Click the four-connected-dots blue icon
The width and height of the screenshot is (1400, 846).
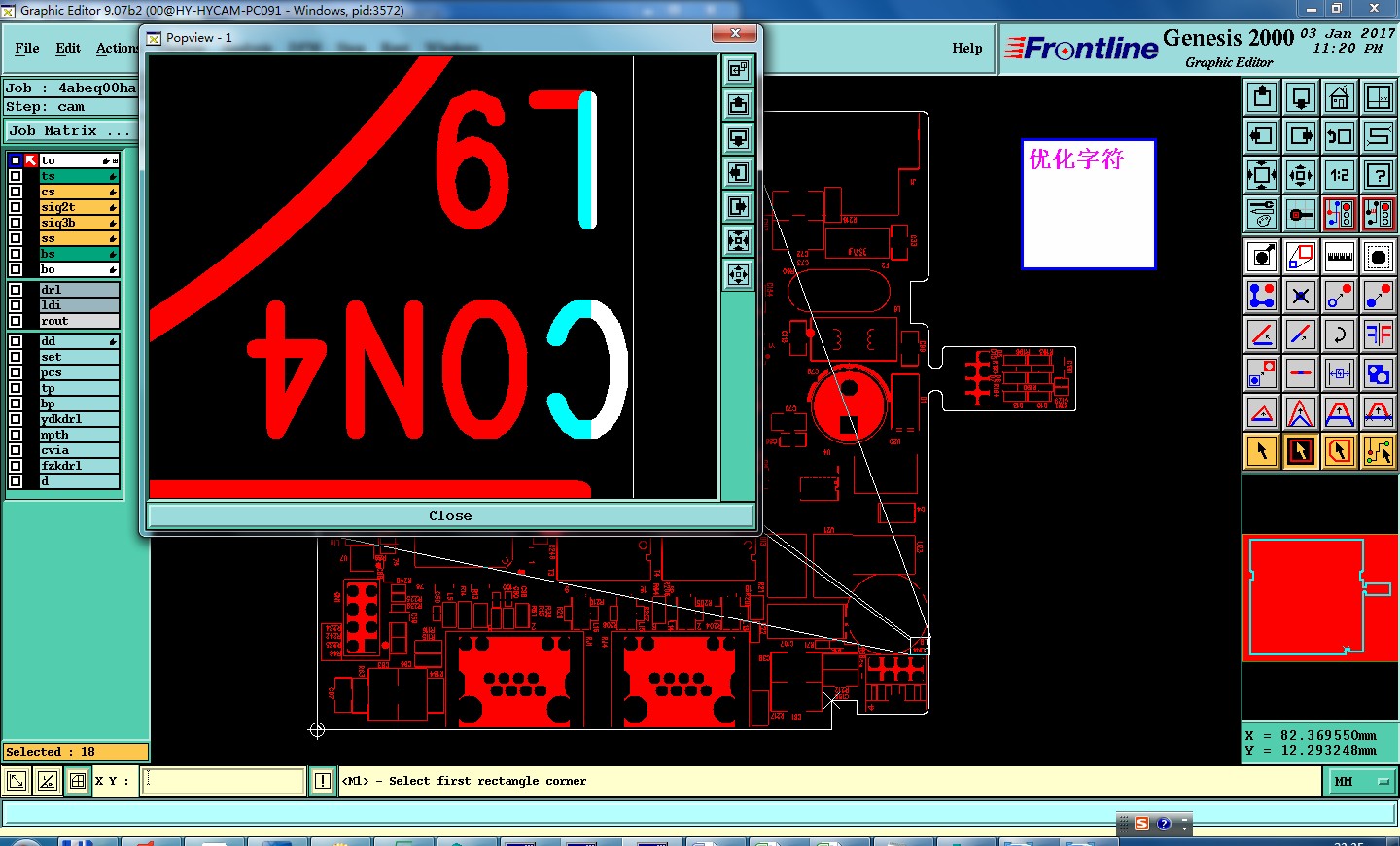pos(1262,296)
